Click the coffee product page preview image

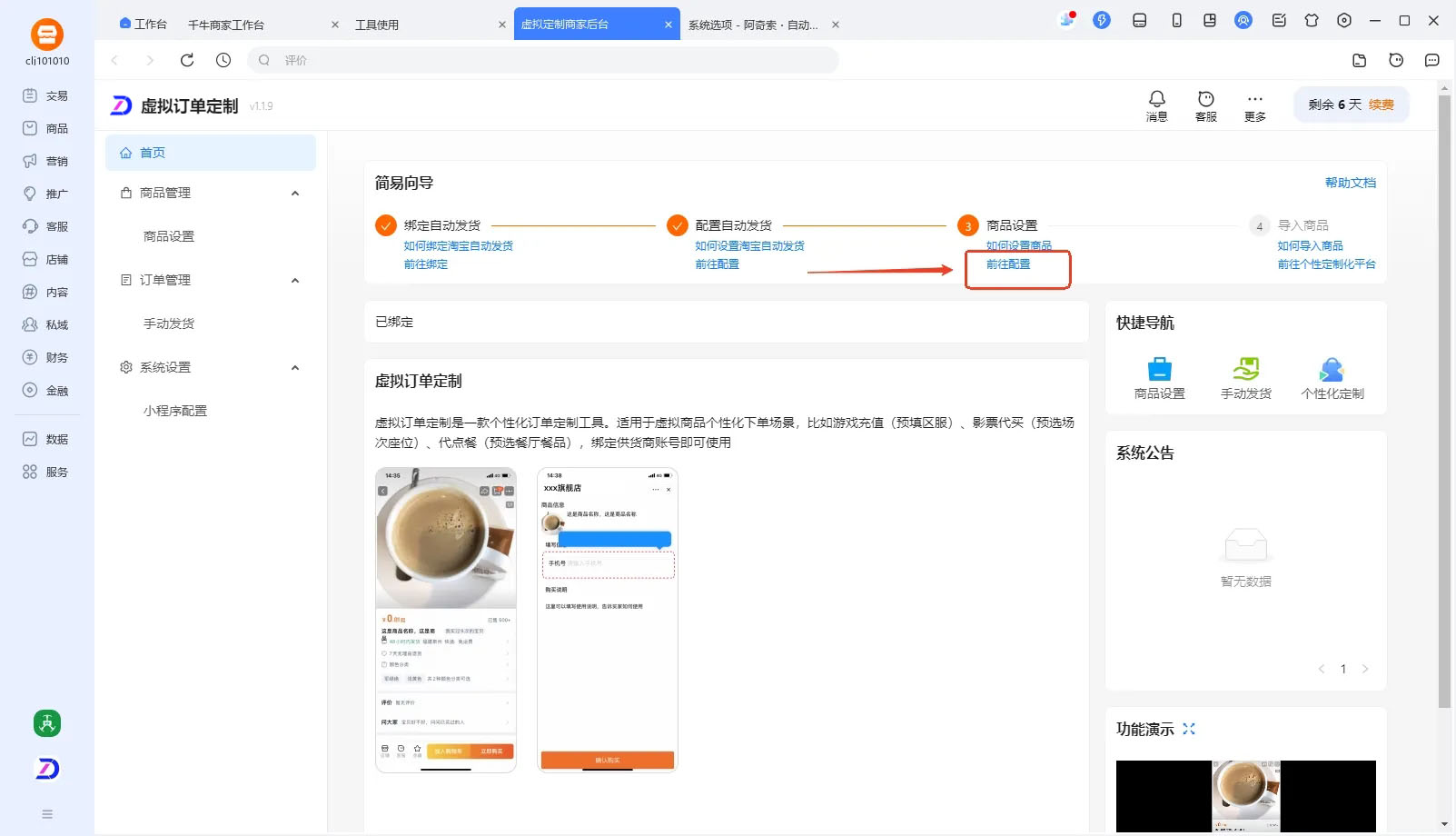446,620
